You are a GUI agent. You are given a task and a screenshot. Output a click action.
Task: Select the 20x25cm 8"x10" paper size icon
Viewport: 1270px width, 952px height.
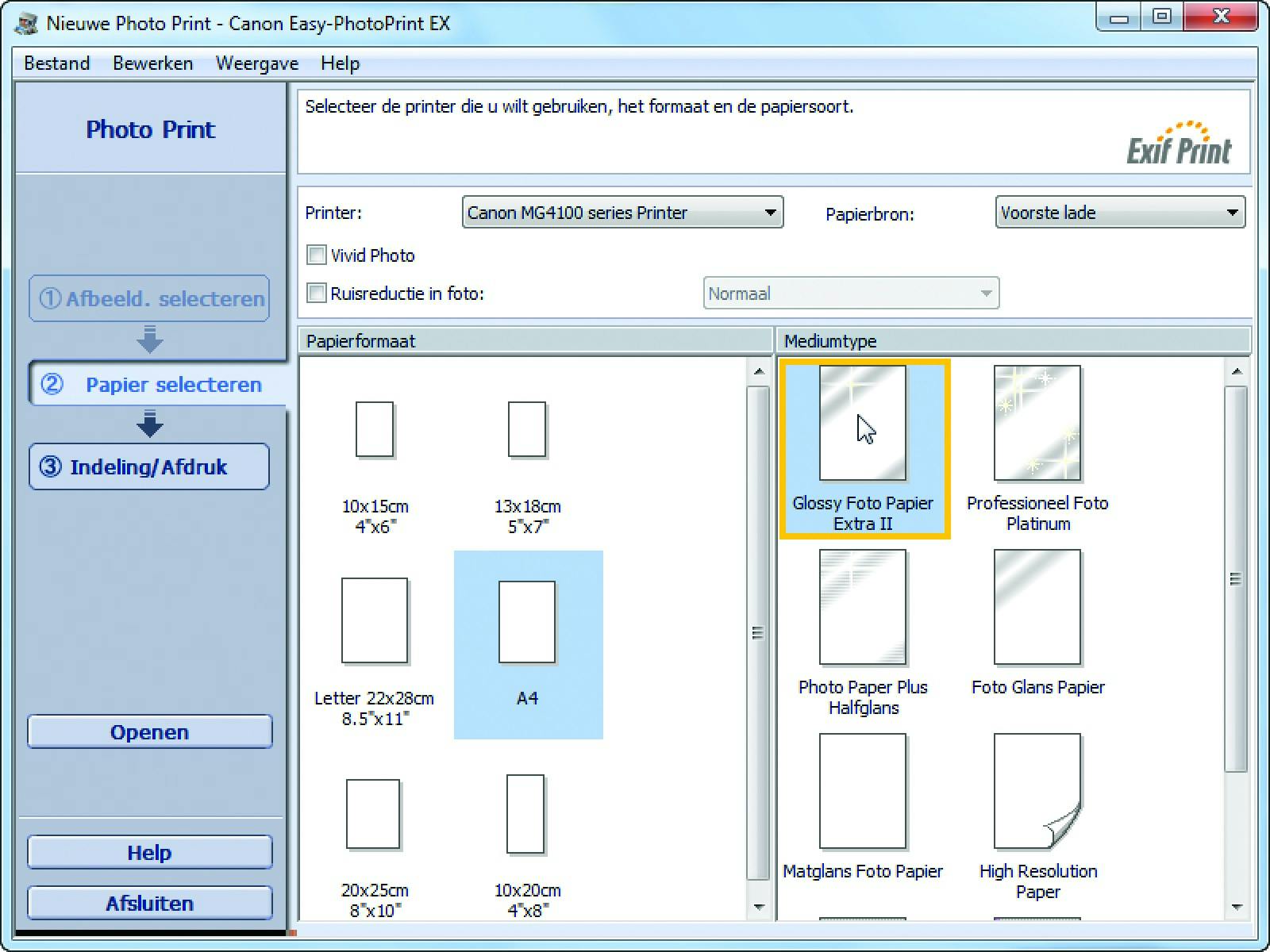click(x=373, y=814)
